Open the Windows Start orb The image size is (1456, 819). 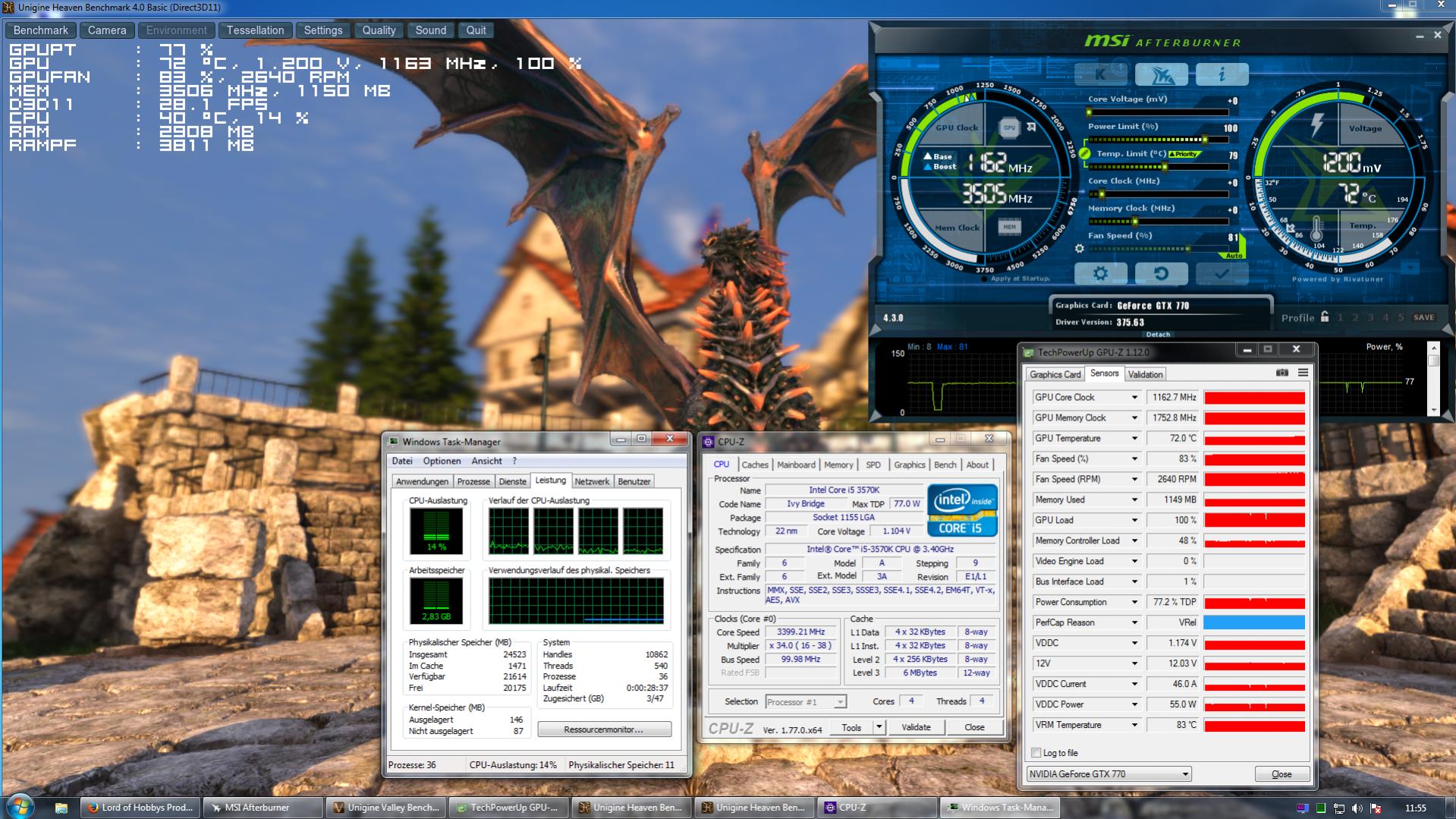coord(20,807)
